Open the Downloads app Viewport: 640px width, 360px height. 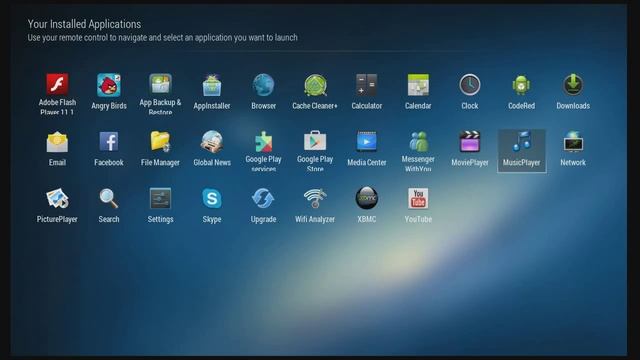(x=573, y=92)
